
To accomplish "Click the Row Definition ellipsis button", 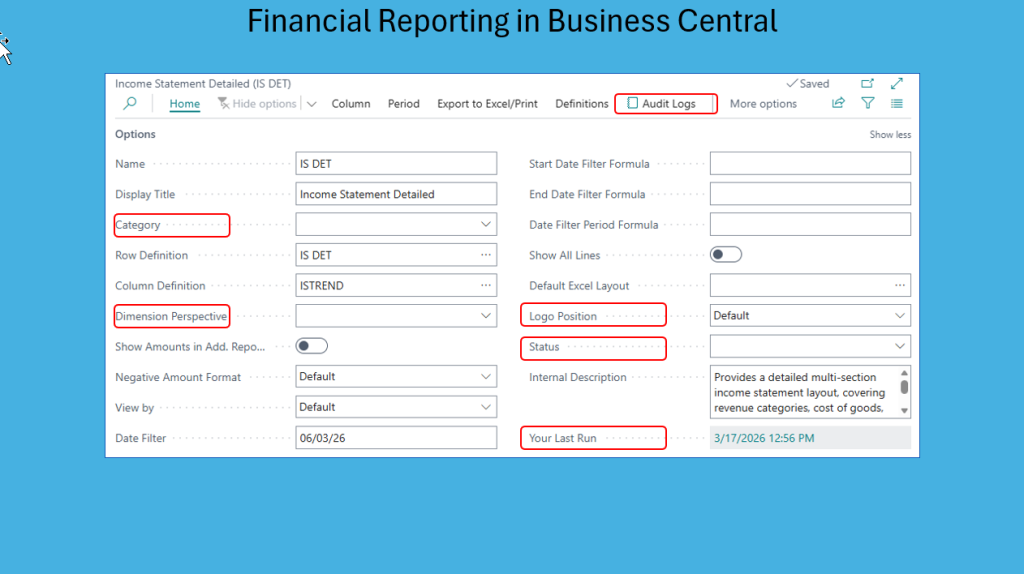I will tap(486, 255).
